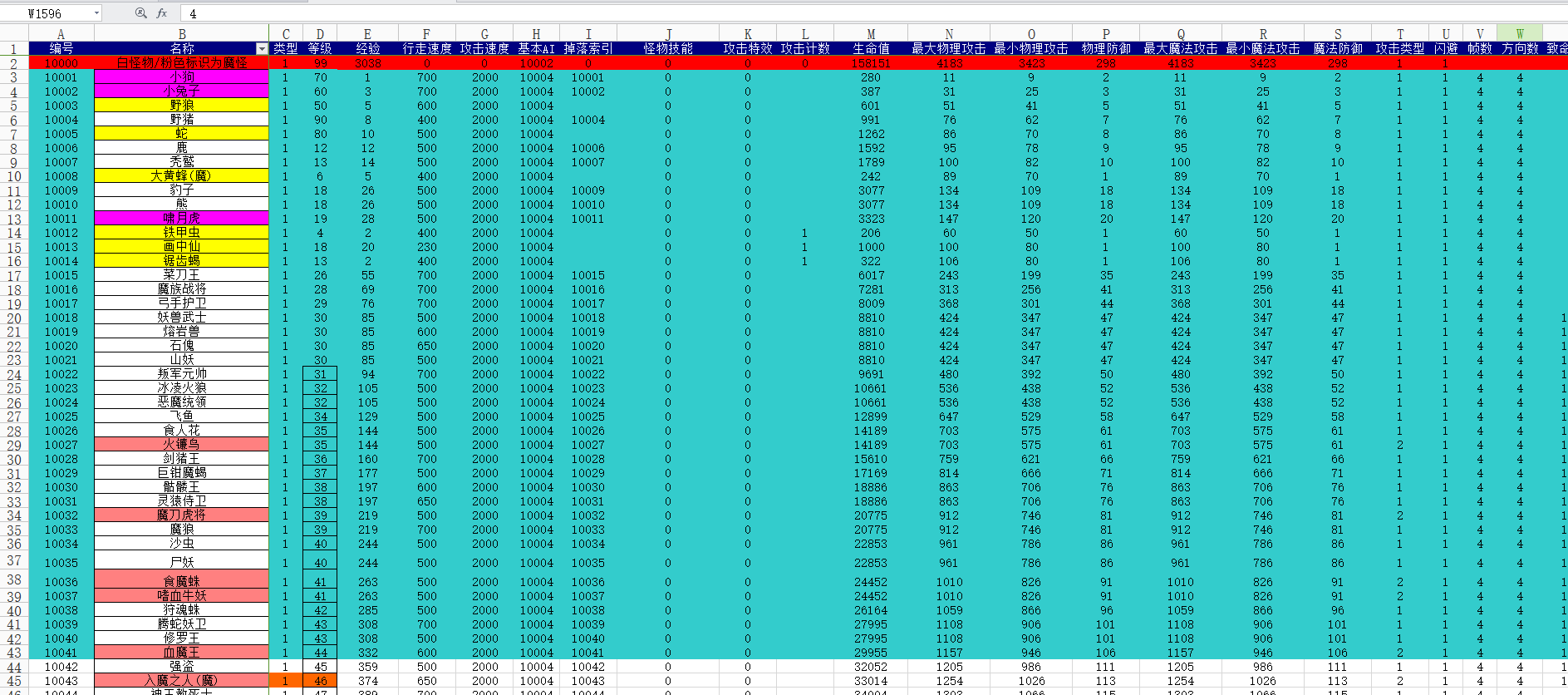Image resolution: width=1568 pixels, height=695 pixels.
Task: Select row 37 header
Action: tap(14, 560)
